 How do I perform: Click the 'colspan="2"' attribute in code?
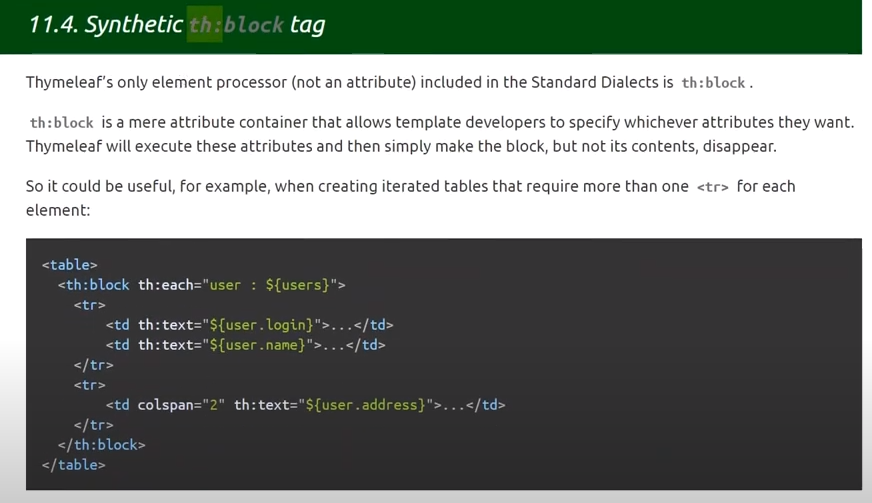pos(181,405)
